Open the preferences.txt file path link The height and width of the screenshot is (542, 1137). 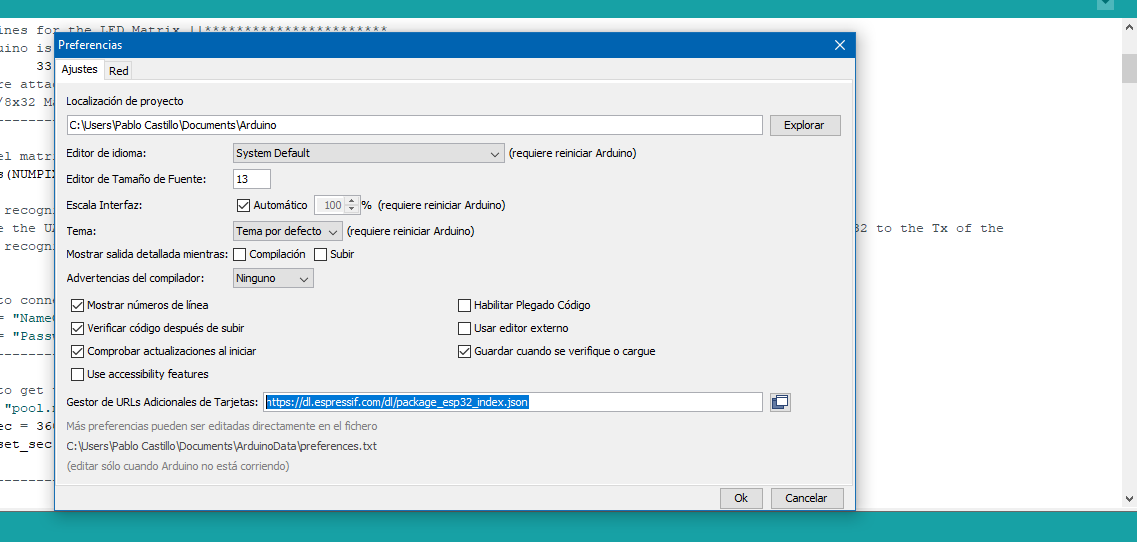[222, 445]
